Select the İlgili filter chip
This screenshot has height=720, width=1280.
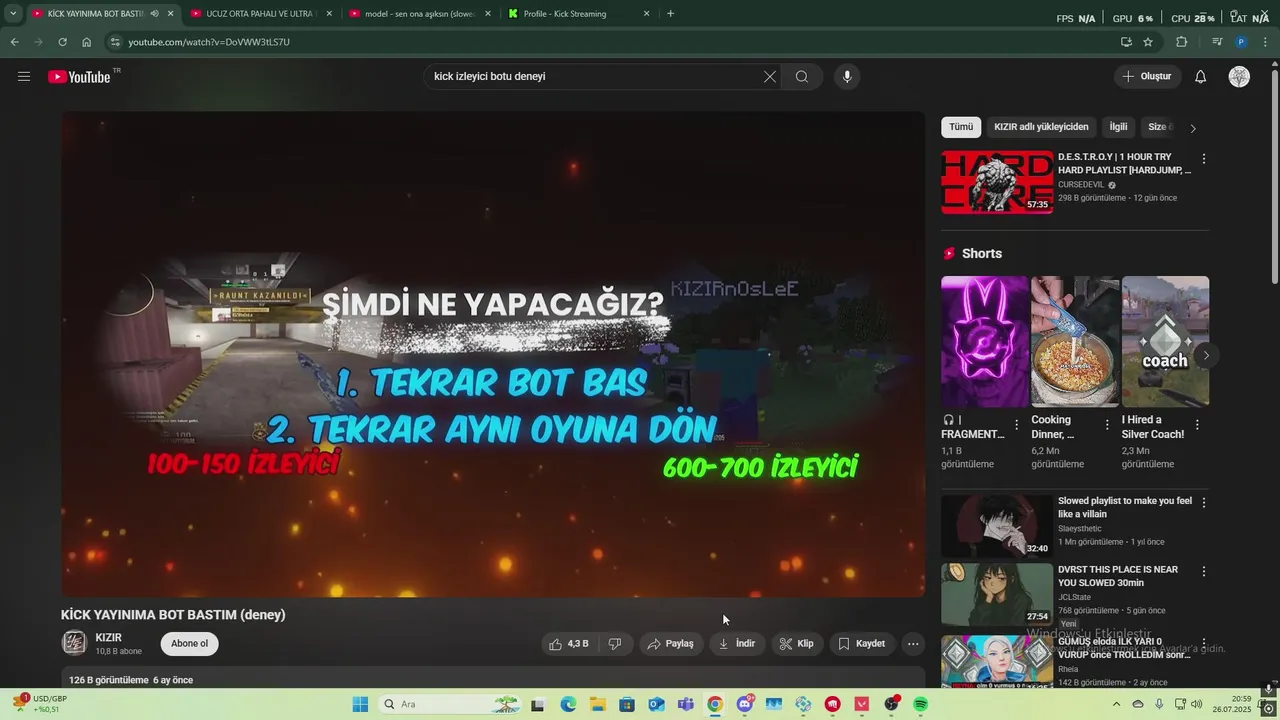1118,127
